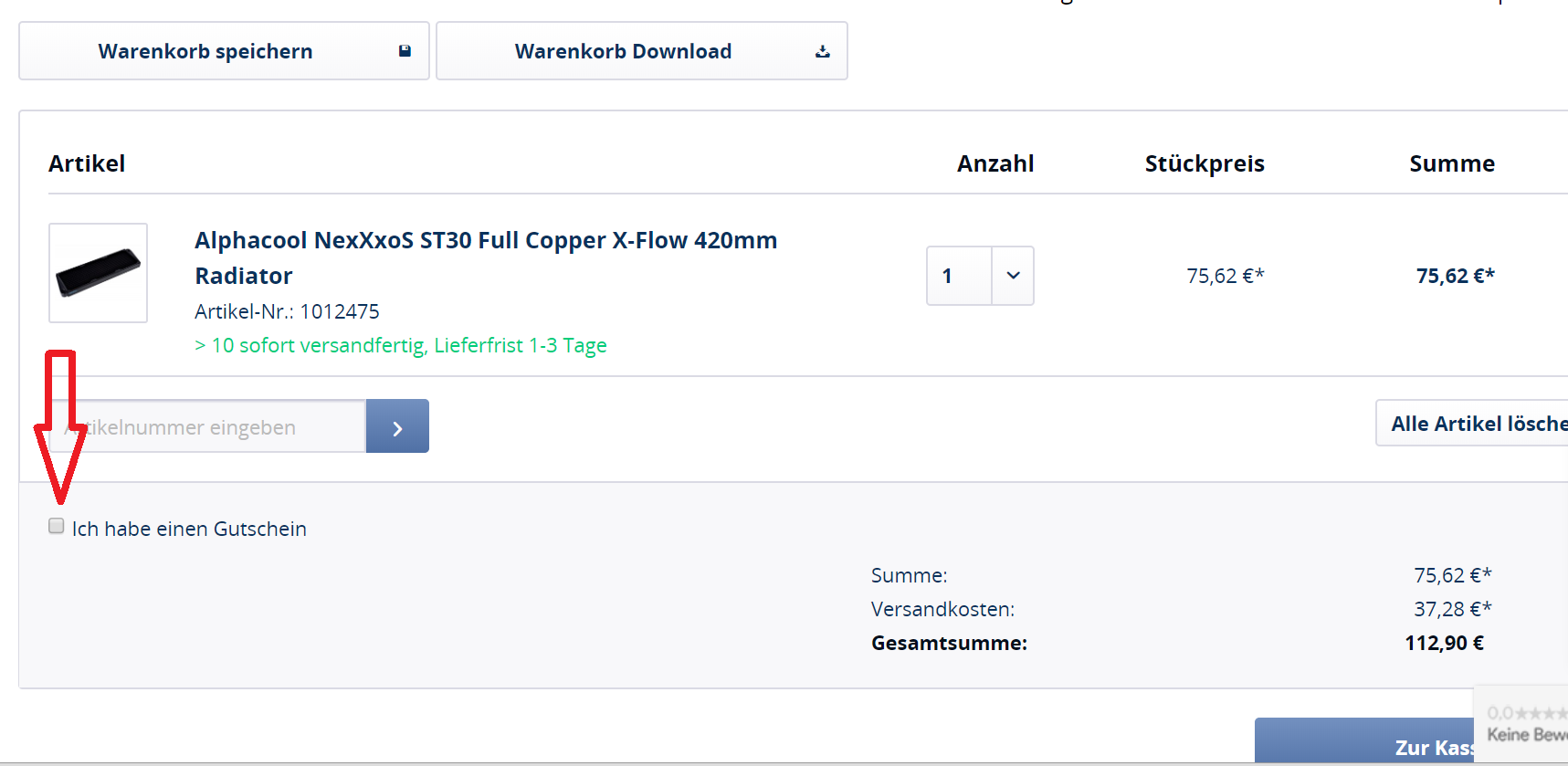The height and width of the screenshot is (766, 1568).
Task: Submit article number with blue arrow button
Action: point(397,426)
